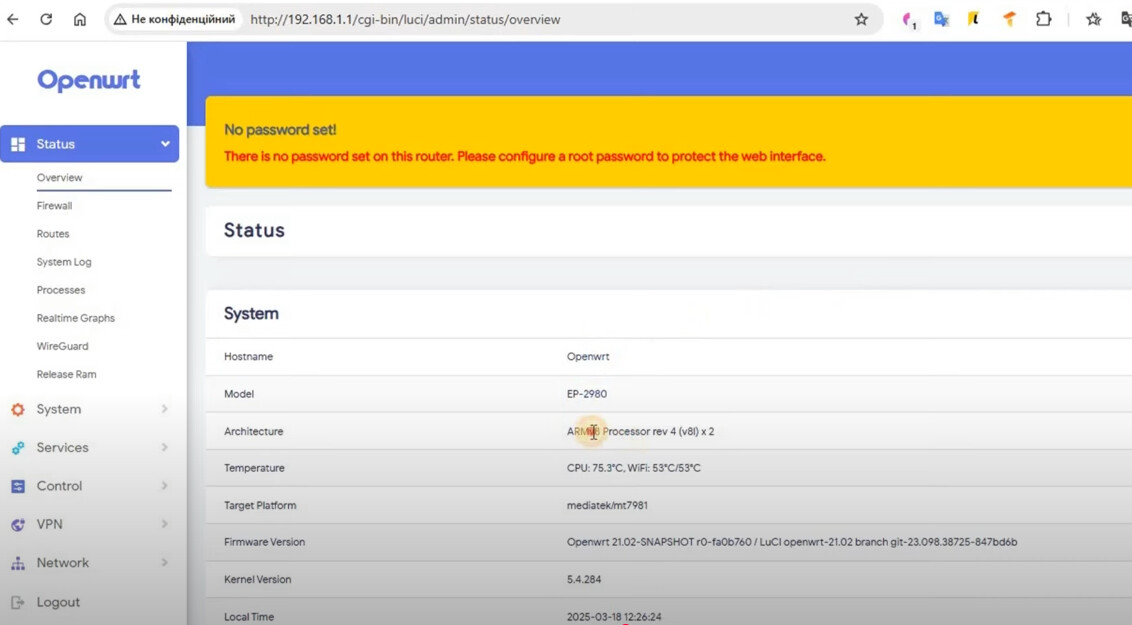
Task: Click the 'Status' page heading
Action: click(254, 230)
